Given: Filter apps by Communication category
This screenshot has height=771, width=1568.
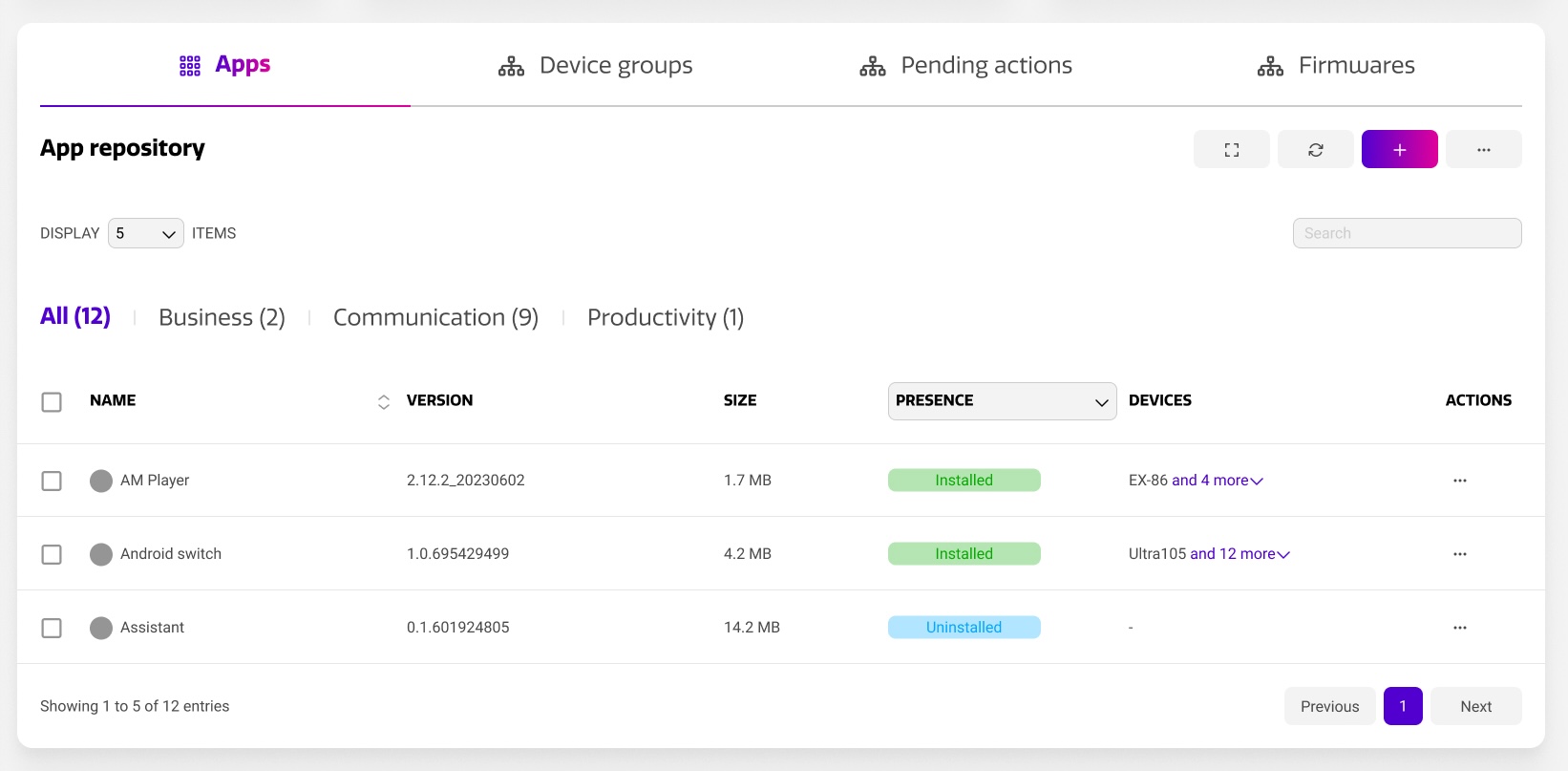Looking at the screenshot, I should pyautogui.click(x=435, y=317).
